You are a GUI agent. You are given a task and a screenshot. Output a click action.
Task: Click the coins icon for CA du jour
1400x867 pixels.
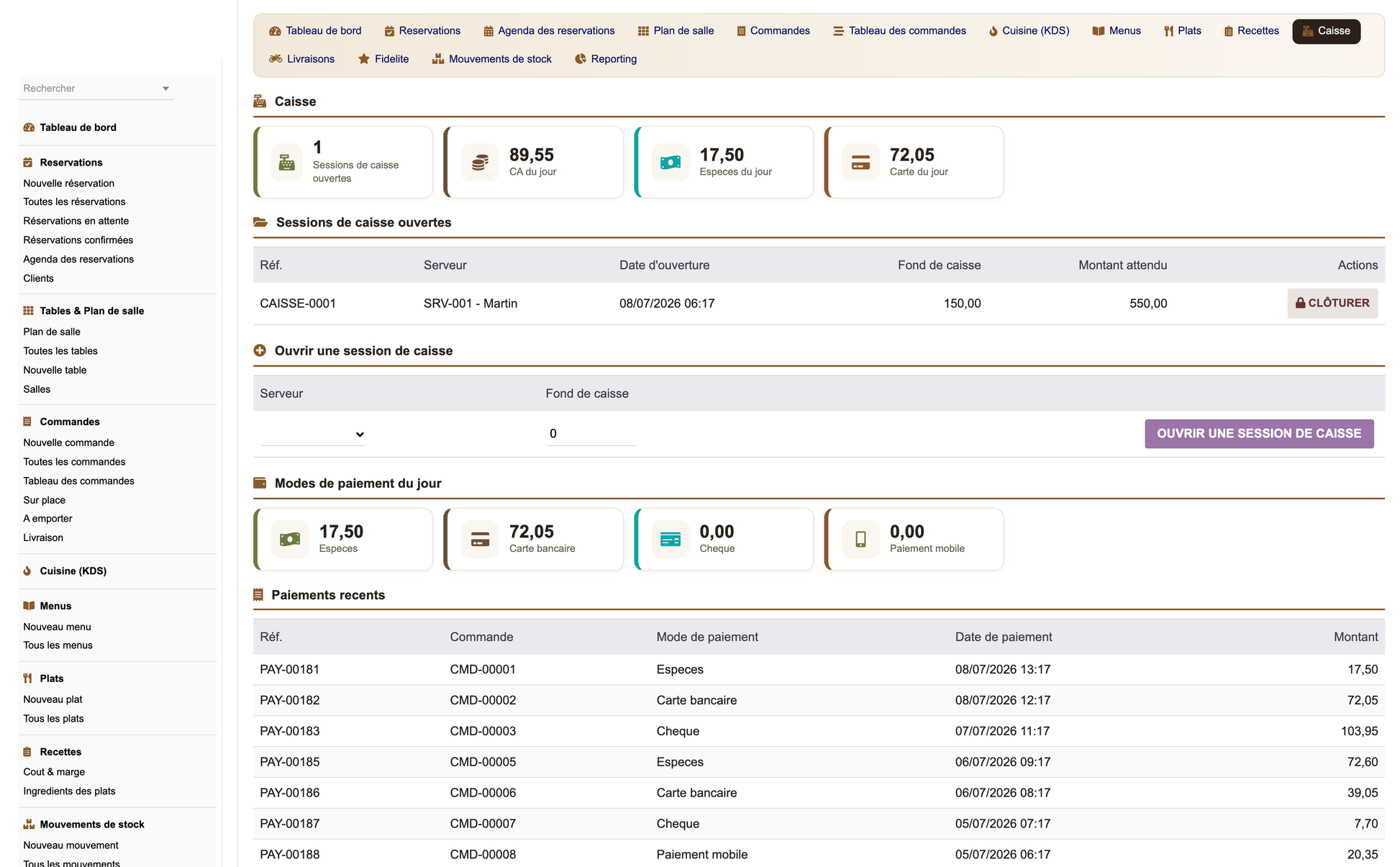coord(480,163)
